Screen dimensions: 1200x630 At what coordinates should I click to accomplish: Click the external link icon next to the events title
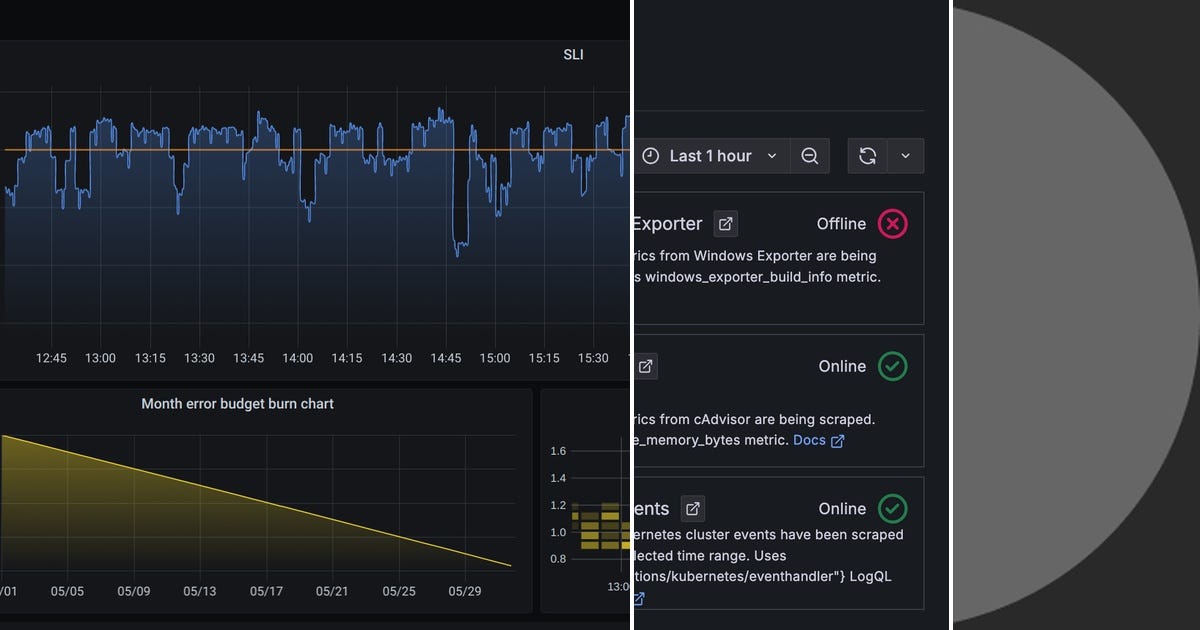tap(693, 508)
